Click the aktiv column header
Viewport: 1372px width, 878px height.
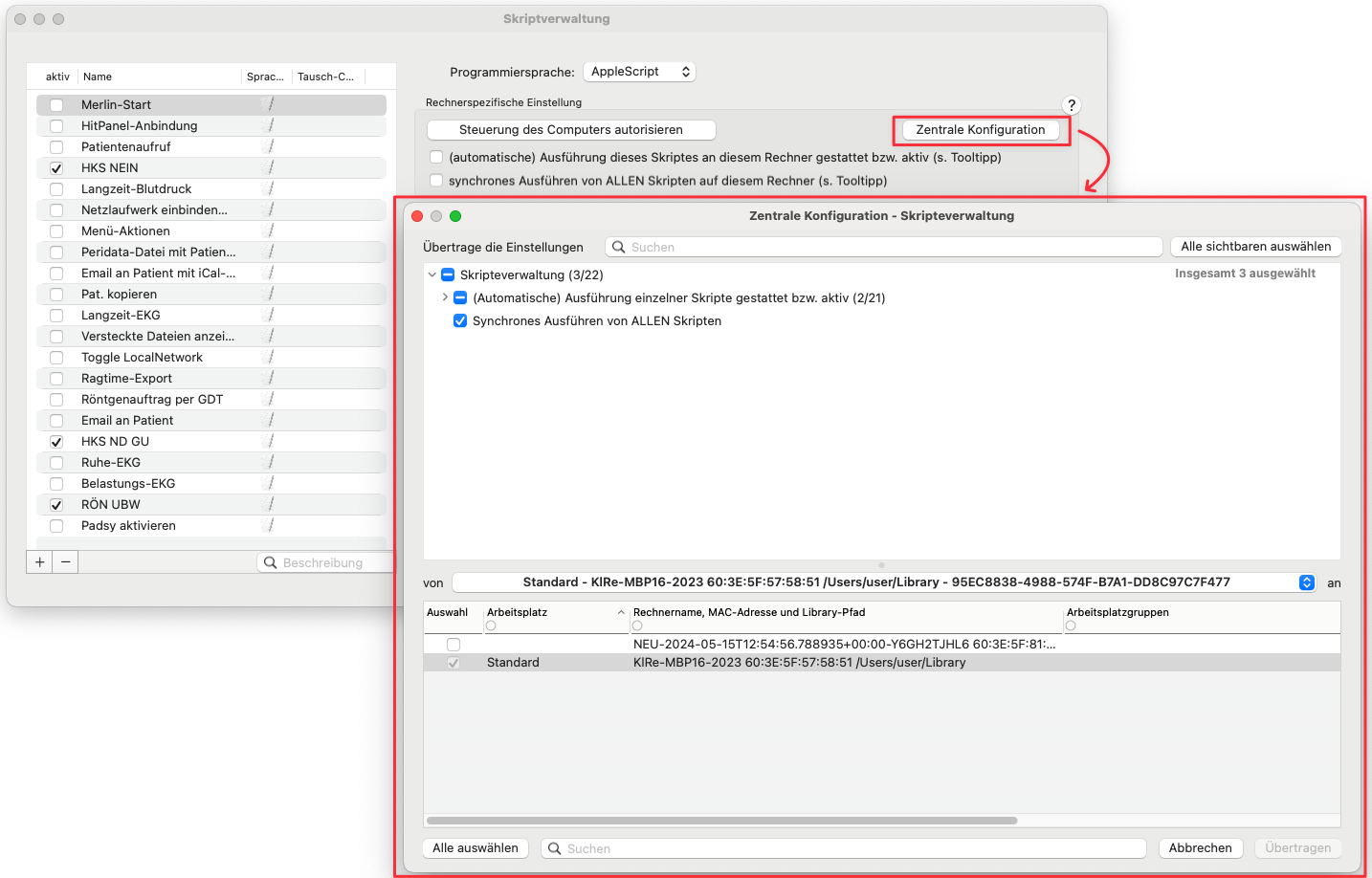point(57,77)
